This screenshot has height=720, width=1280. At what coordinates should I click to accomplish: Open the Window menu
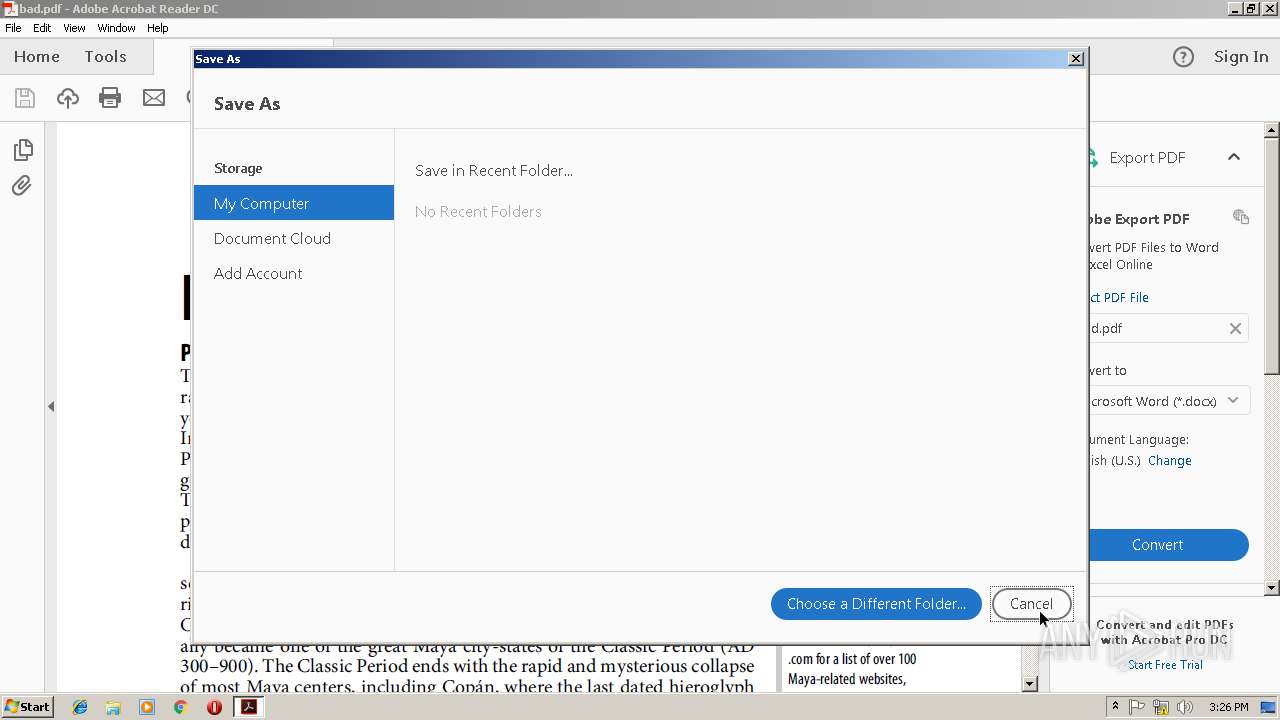116,28
